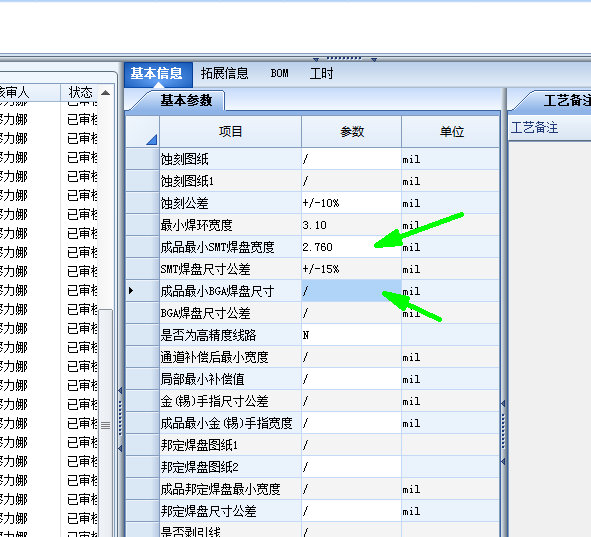Select the 邦定焊盘图纸2 row label
591x537 pixels.
pos(199,467)
